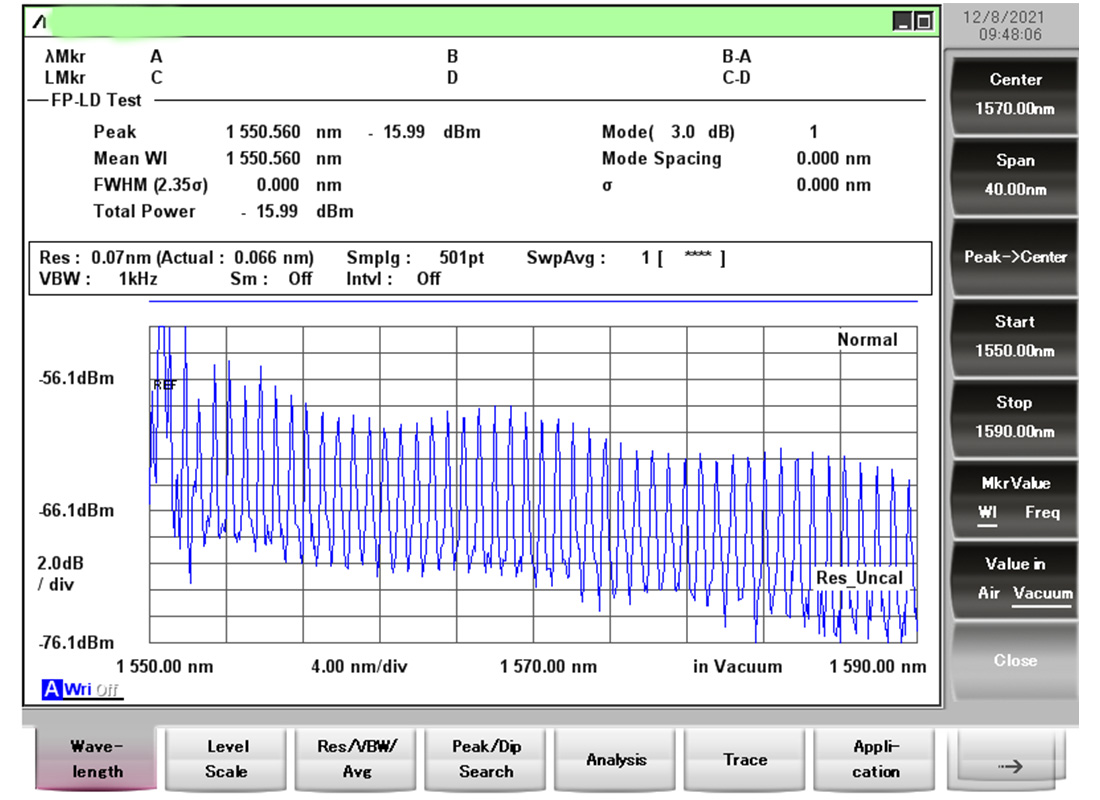Click the arrow next-page softkey
Screen dimensions: 1100x800
click(1011, 766)
